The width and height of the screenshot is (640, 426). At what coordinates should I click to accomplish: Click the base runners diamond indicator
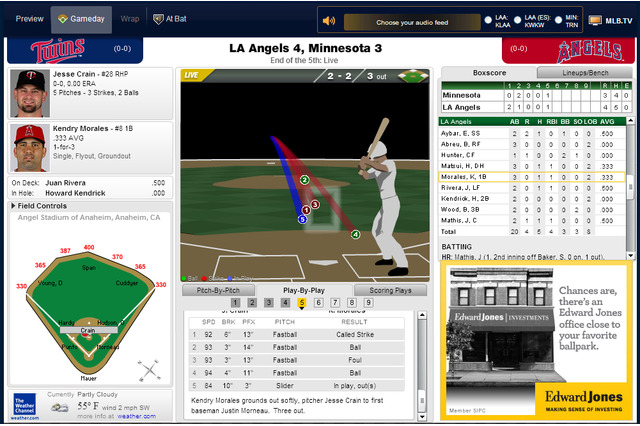pos(413,76)
